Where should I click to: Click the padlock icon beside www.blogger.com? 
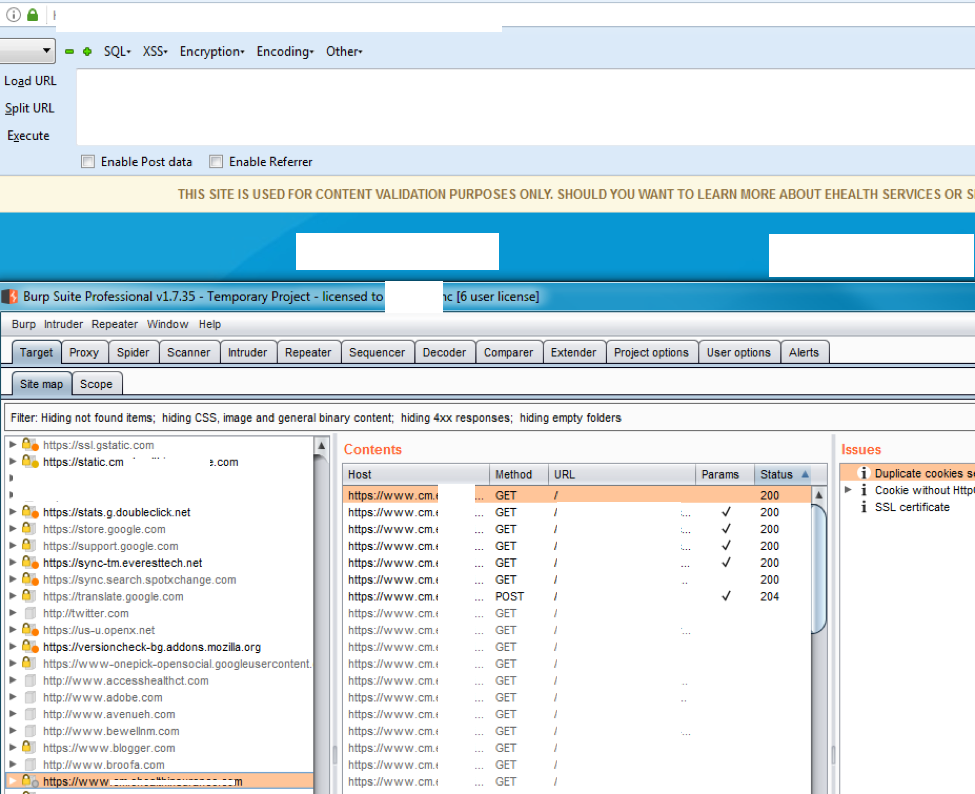[x=28, y=747]
